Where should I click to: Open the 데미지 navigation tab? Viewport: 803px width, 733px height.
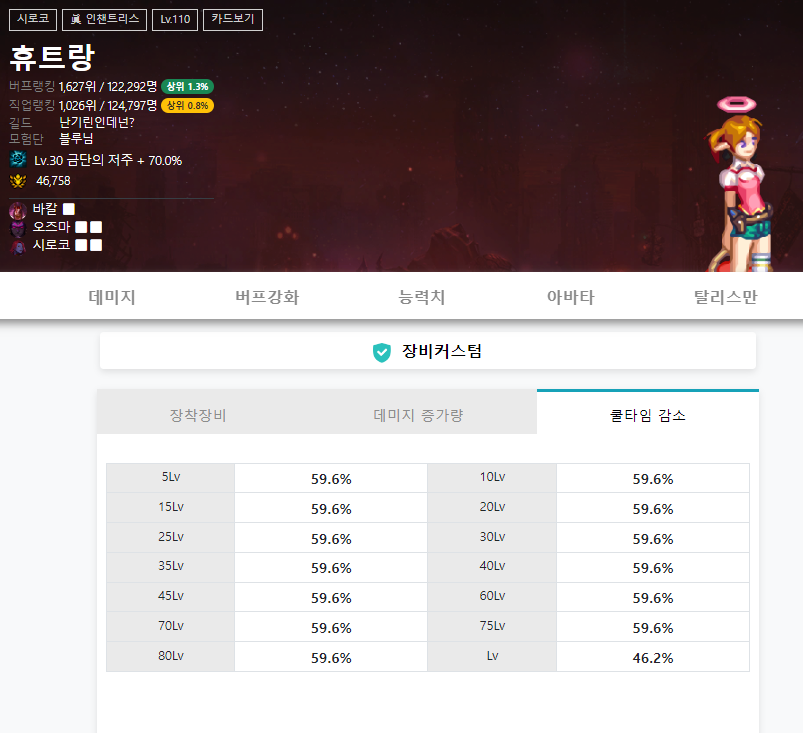tap(112, 297)
